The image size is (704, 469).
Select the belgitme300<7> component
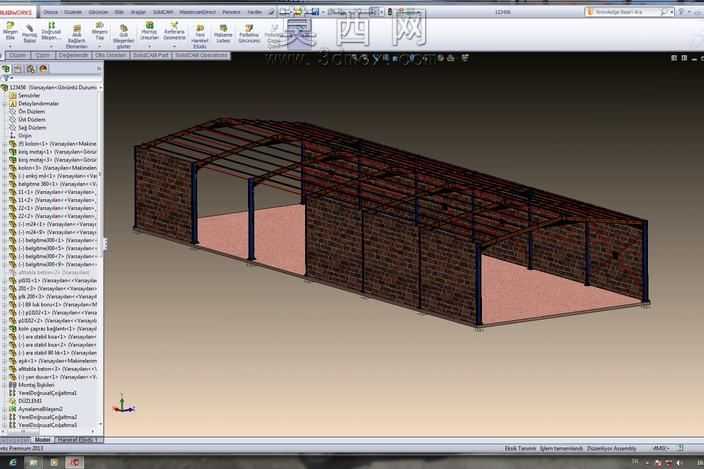point(53,256)
